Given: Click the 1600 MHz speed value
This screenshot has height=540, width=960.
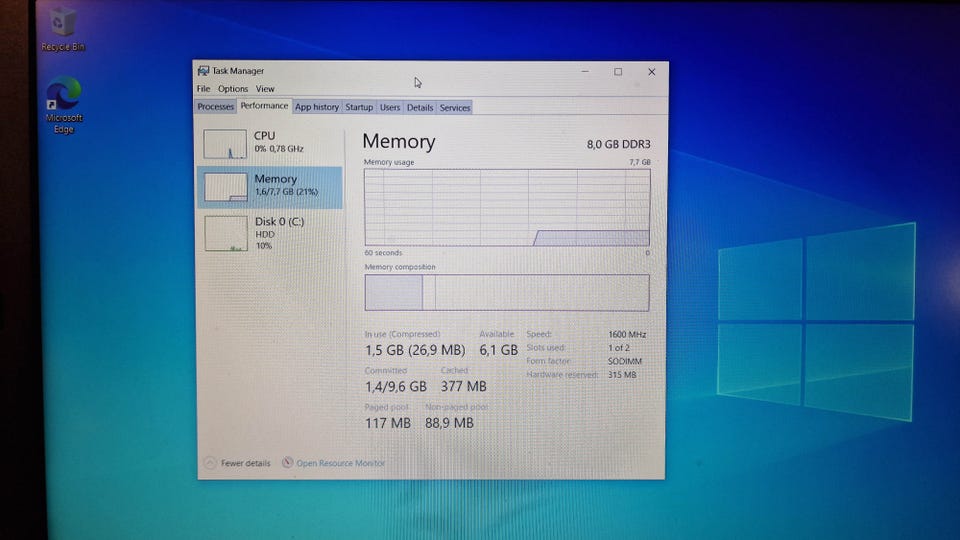Looking at the screenshot, I should tap(627, 334).
